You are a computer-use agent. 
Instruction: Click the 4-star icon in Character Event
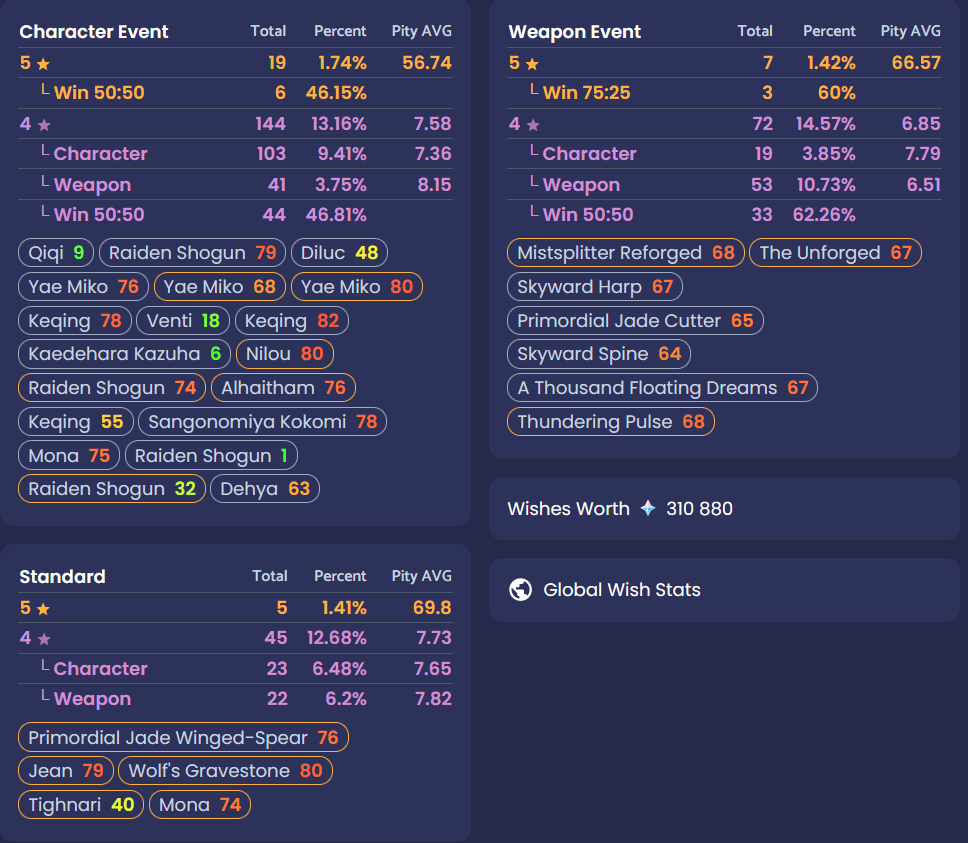[43, 125]
